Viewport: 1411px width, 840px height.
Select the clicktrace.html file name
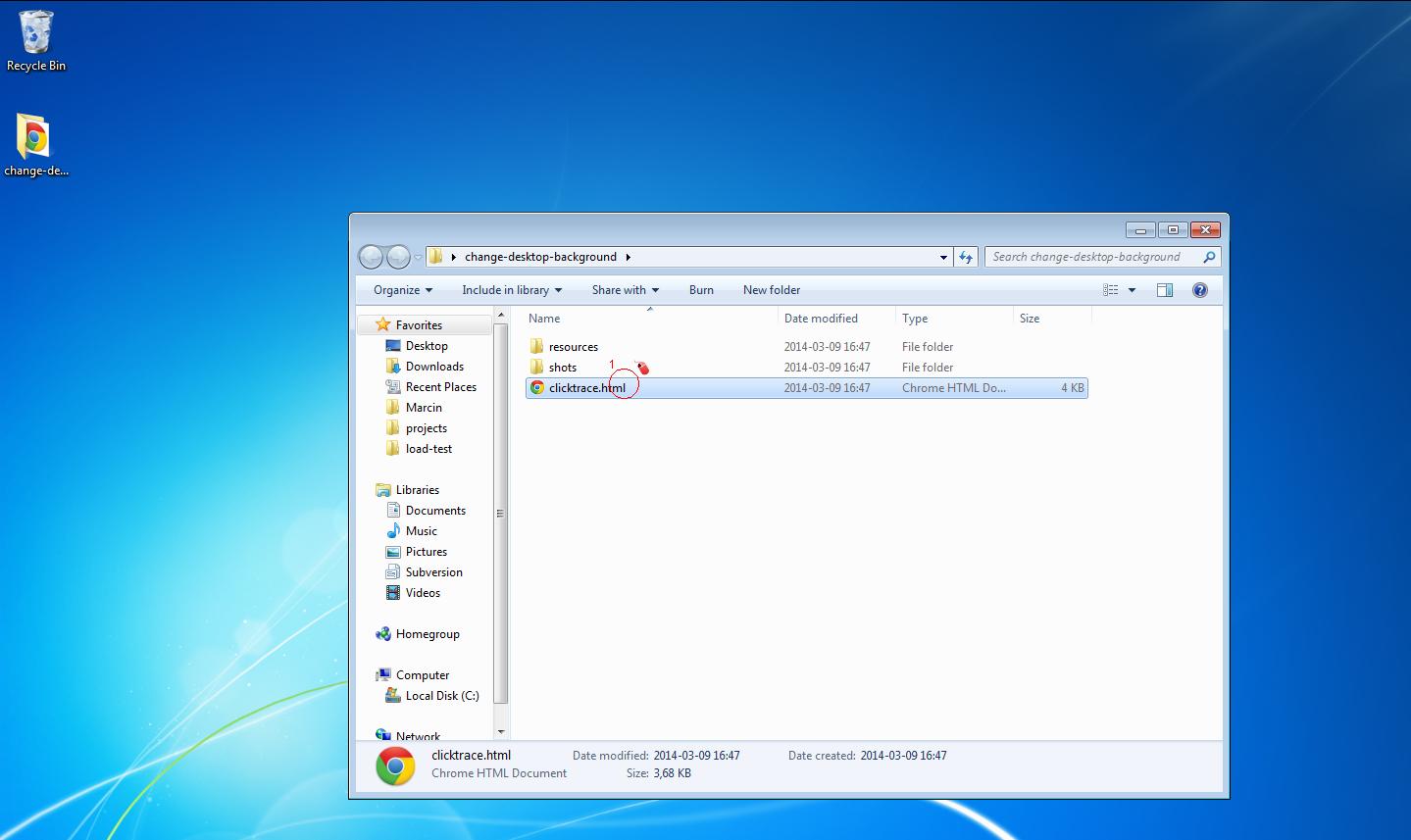tap(587, 388)
